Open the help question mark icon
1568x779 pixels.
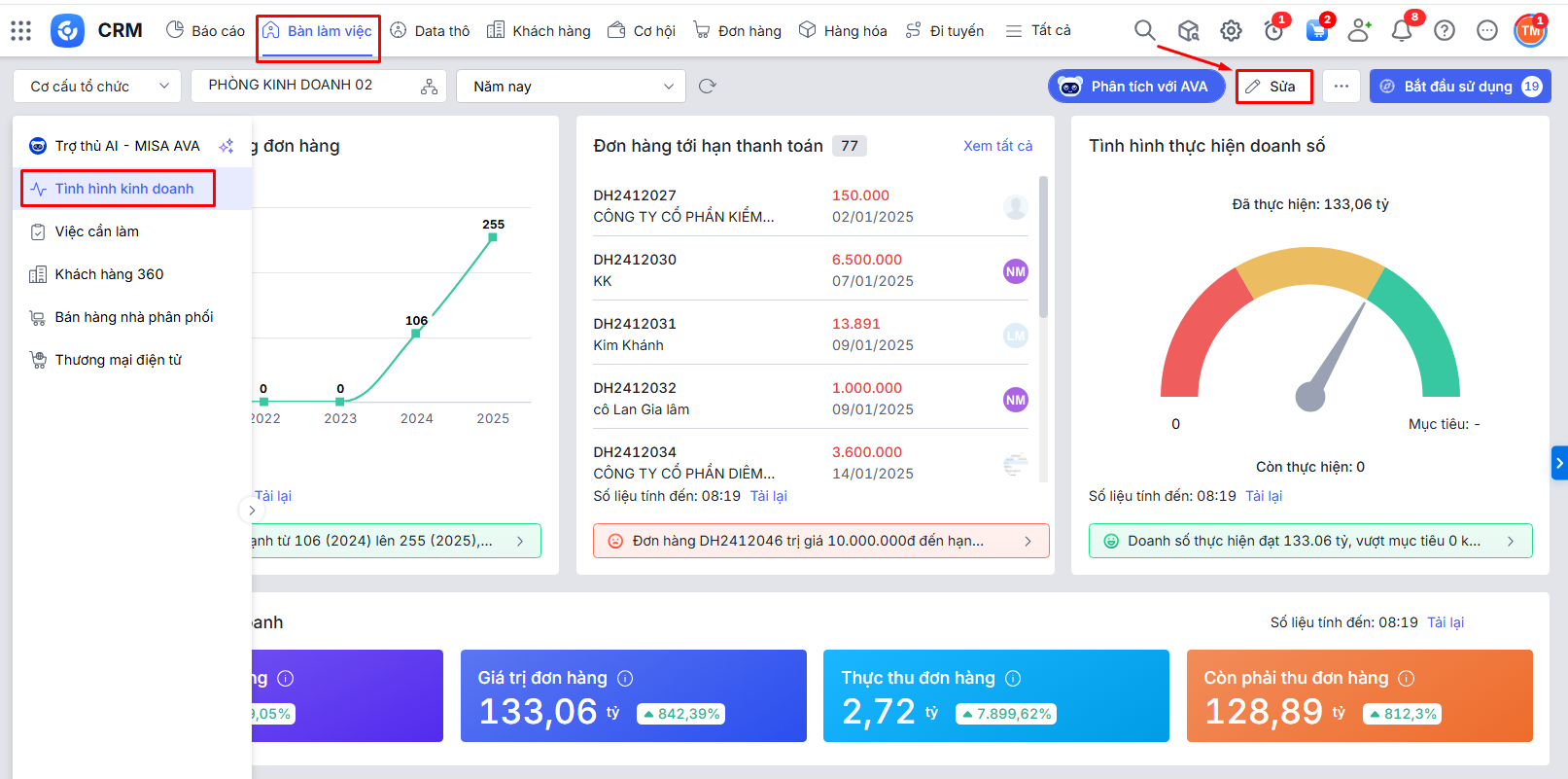point(1445,31)
